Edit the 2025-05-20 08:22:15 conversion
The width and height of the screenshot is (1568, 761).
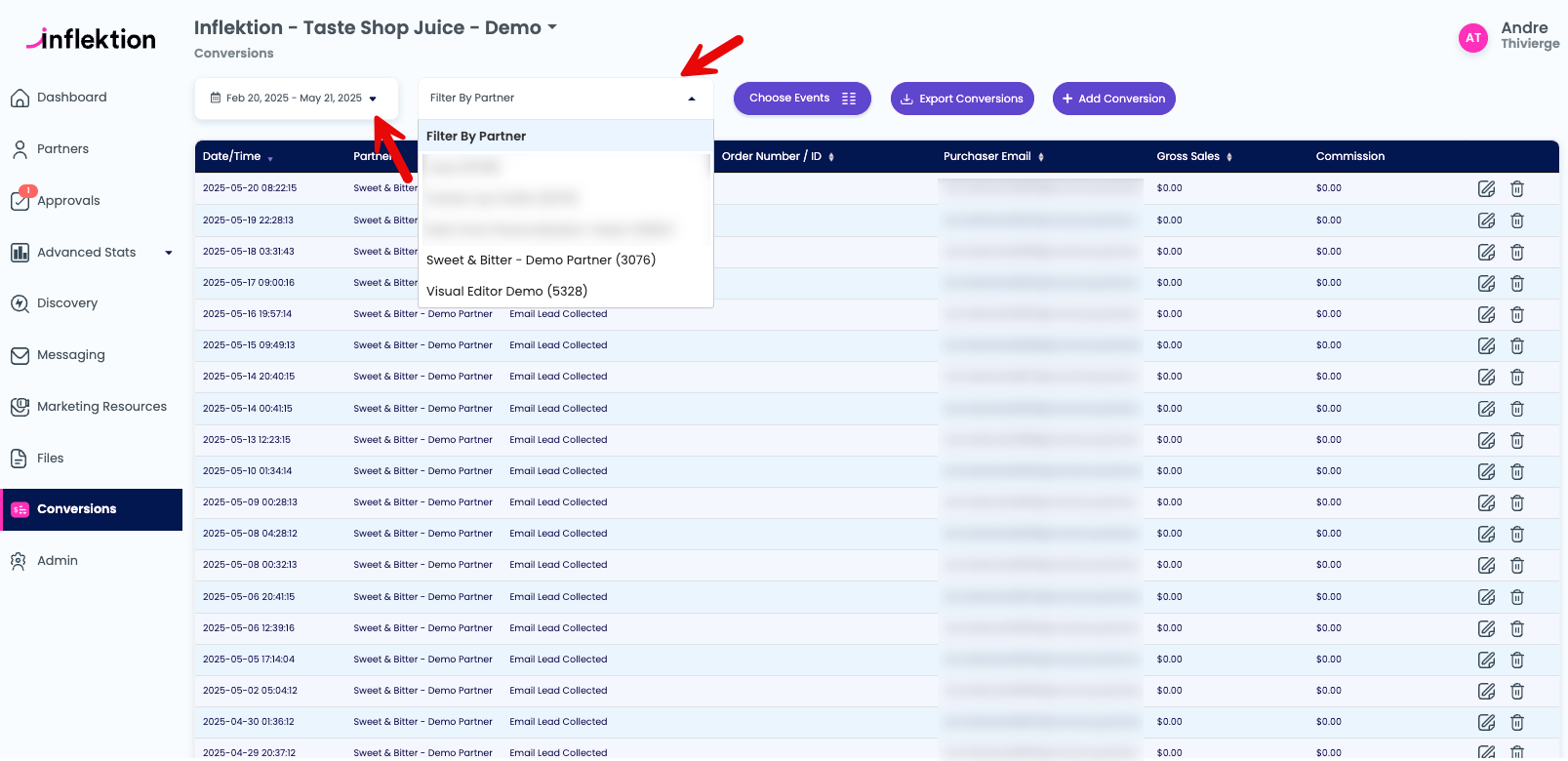tap(1486, 188)
